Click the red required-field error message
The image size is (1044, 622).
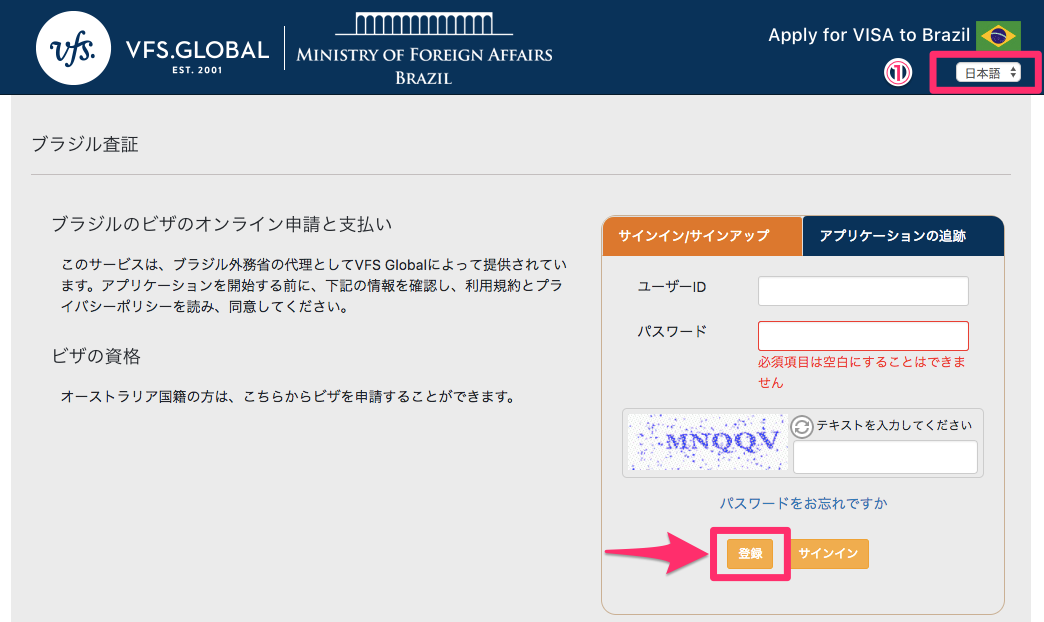862,372
